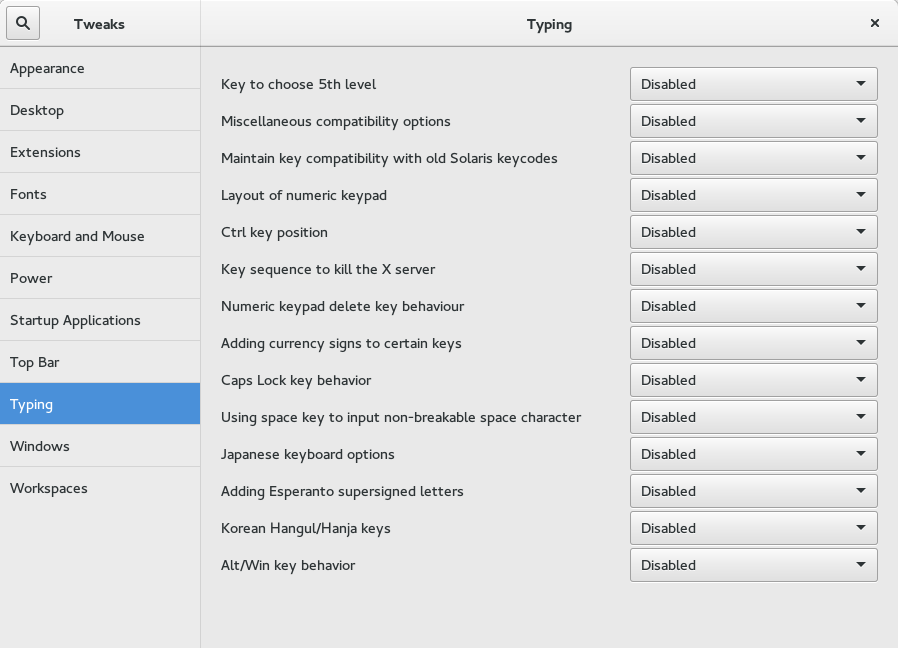
Task: Select Extensions in the sidebar
Action: click(x=100, y=152)
